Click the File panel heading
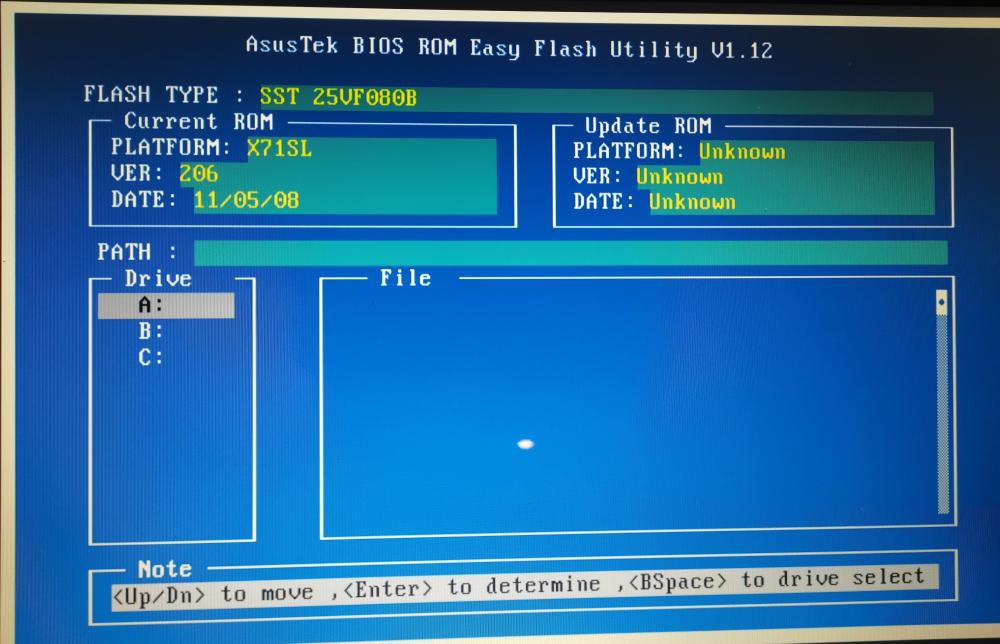 tap(406, 277)
